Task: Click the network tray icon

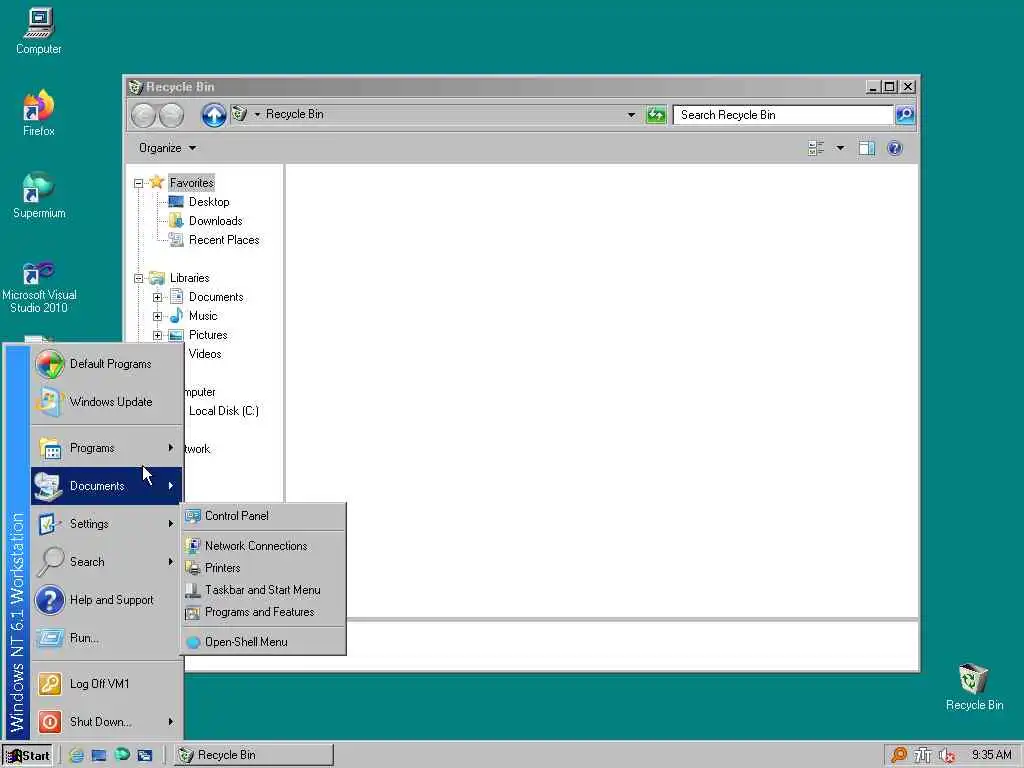Action: (922, 755)
